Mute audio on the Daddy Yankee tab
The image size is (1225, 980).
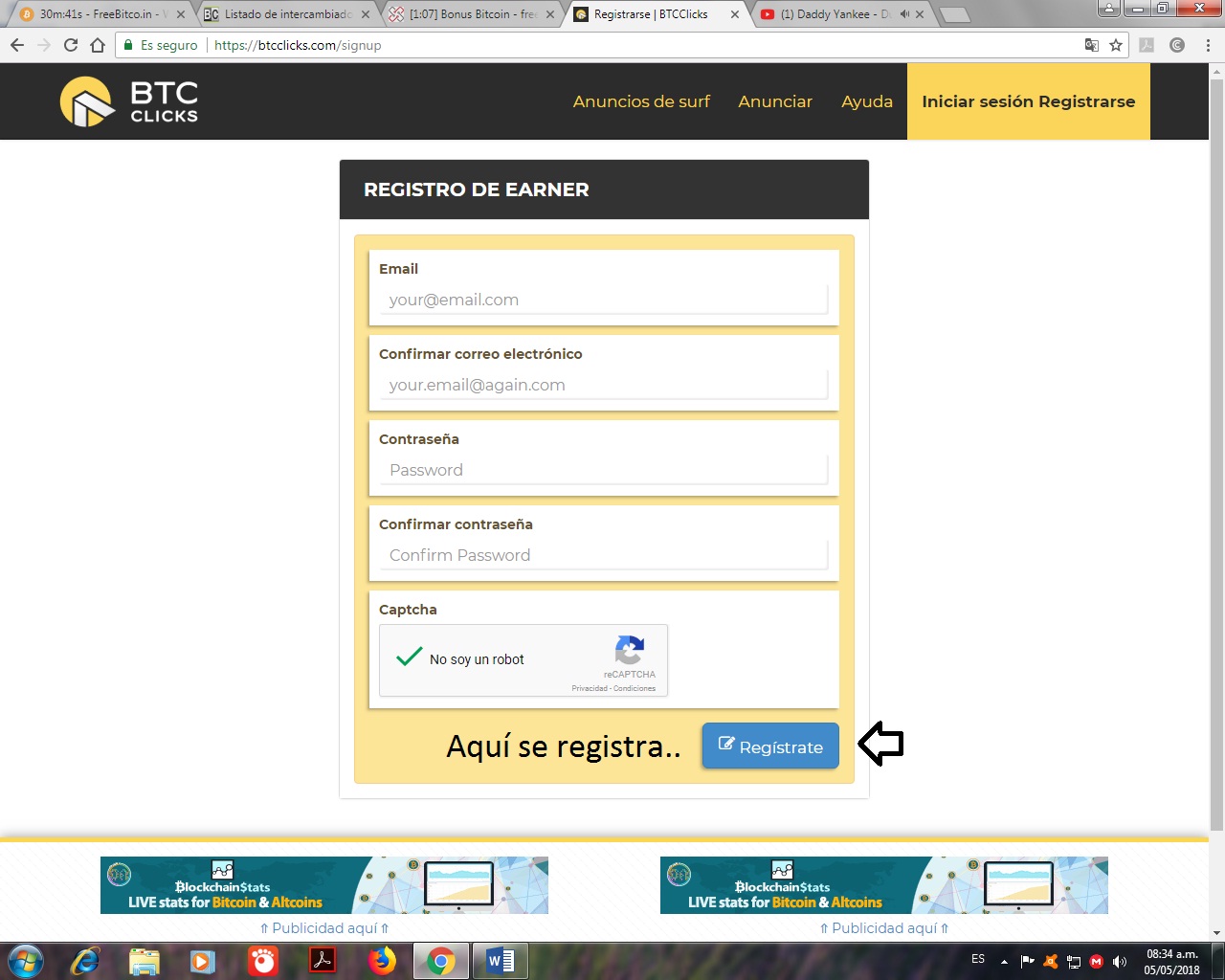click(903, 14)
